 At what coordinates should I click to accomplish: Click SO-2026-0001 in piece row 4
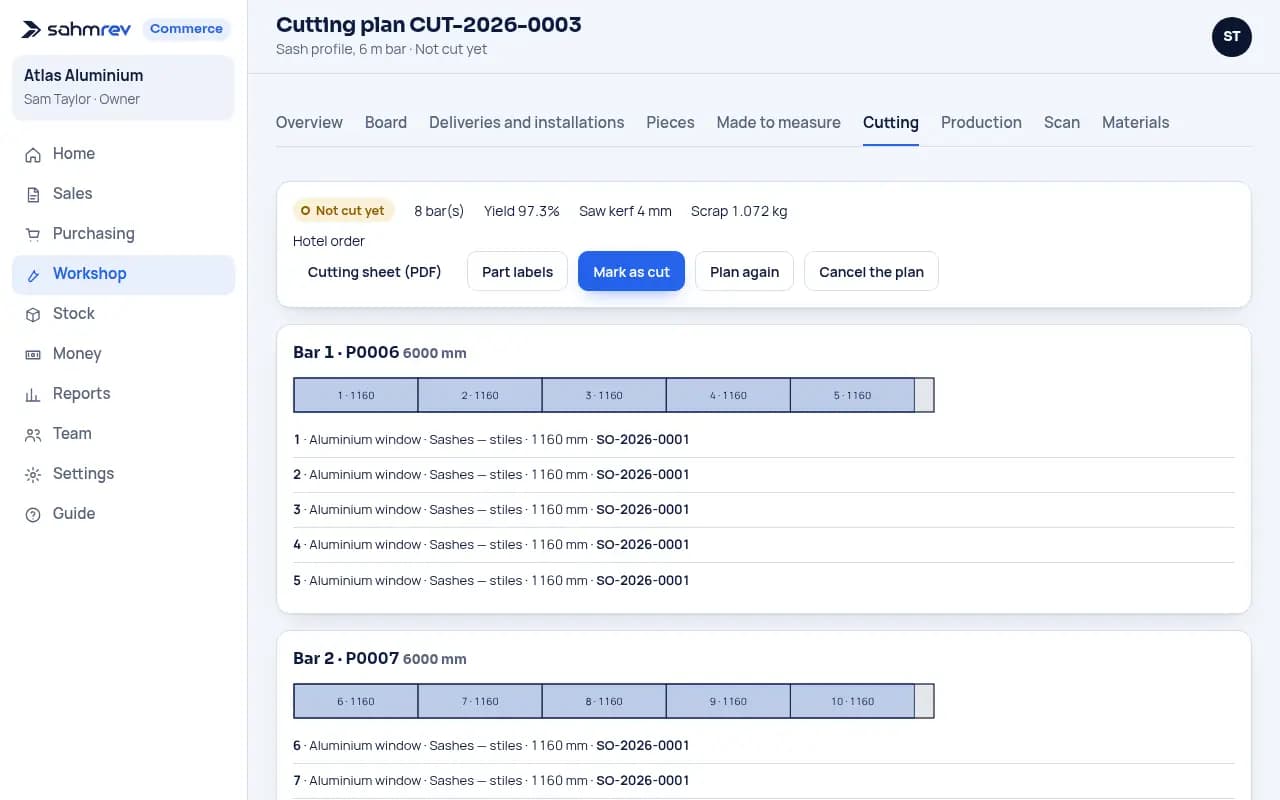643,545
